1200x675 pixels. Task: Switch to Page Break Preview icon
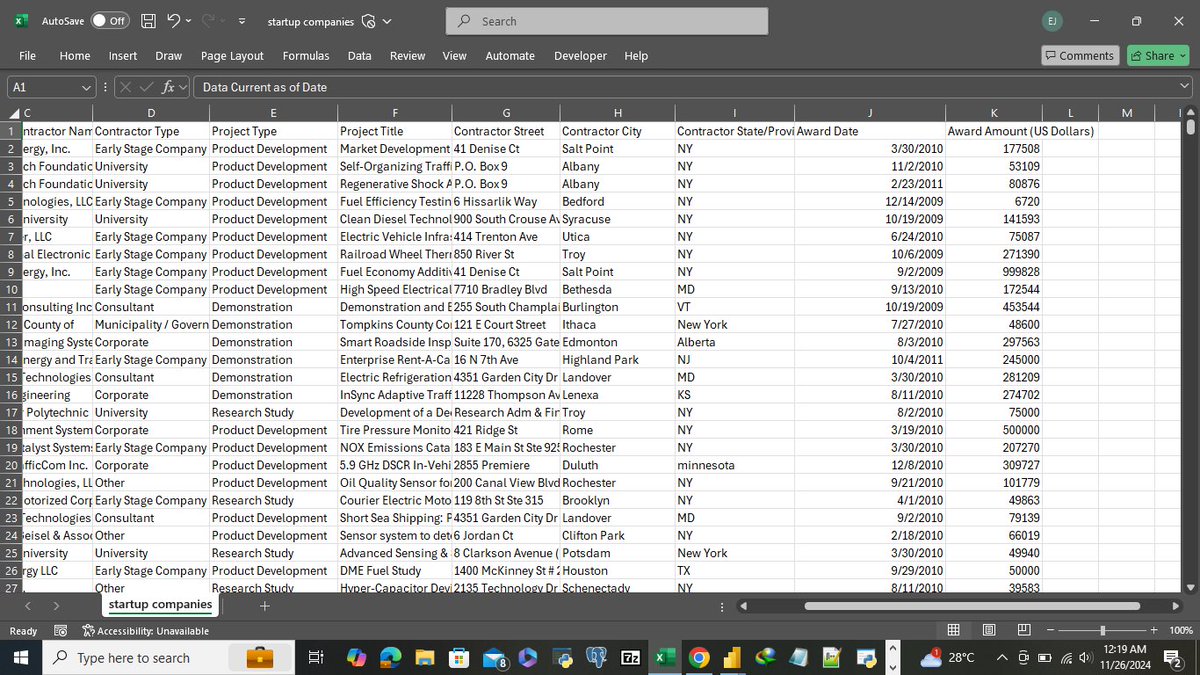1023,630
